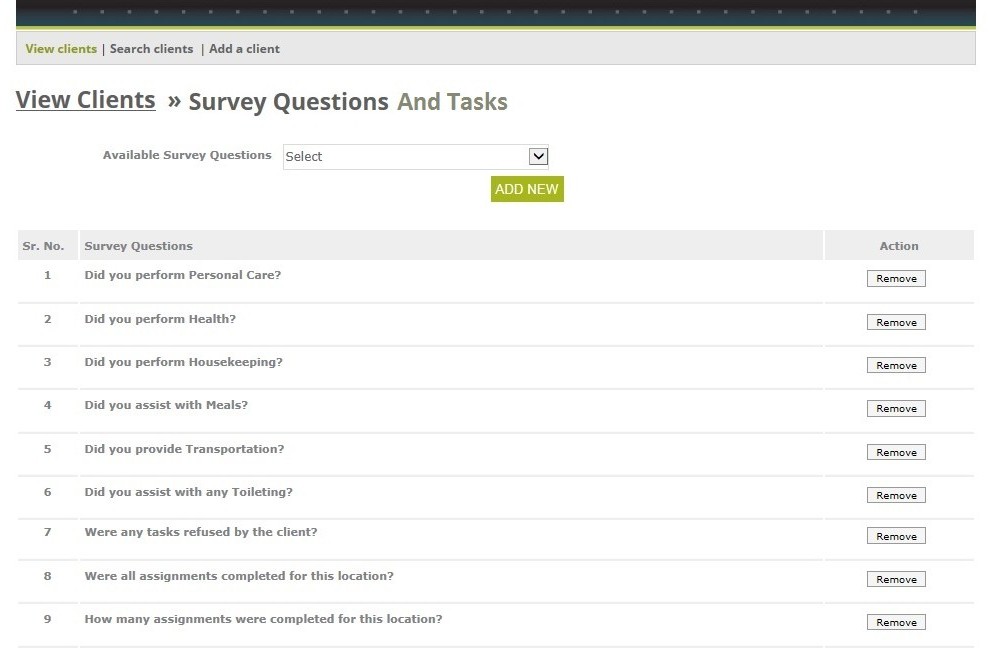Go to the Search clients menu item

click(151, 49)
